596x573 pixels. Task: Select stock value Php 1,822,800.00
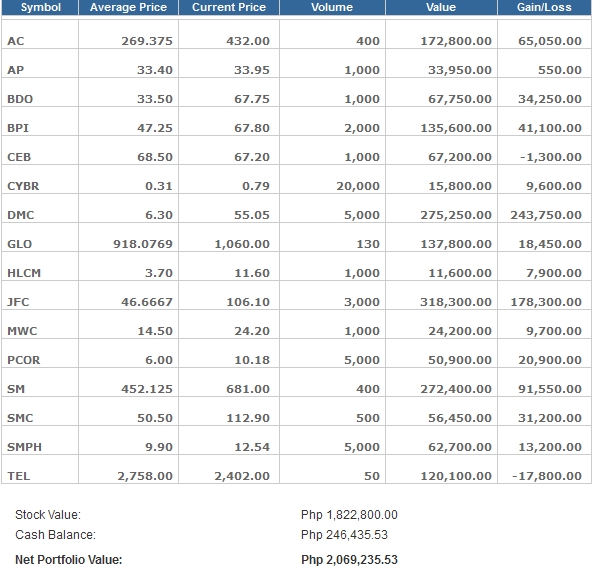(349, 515)
